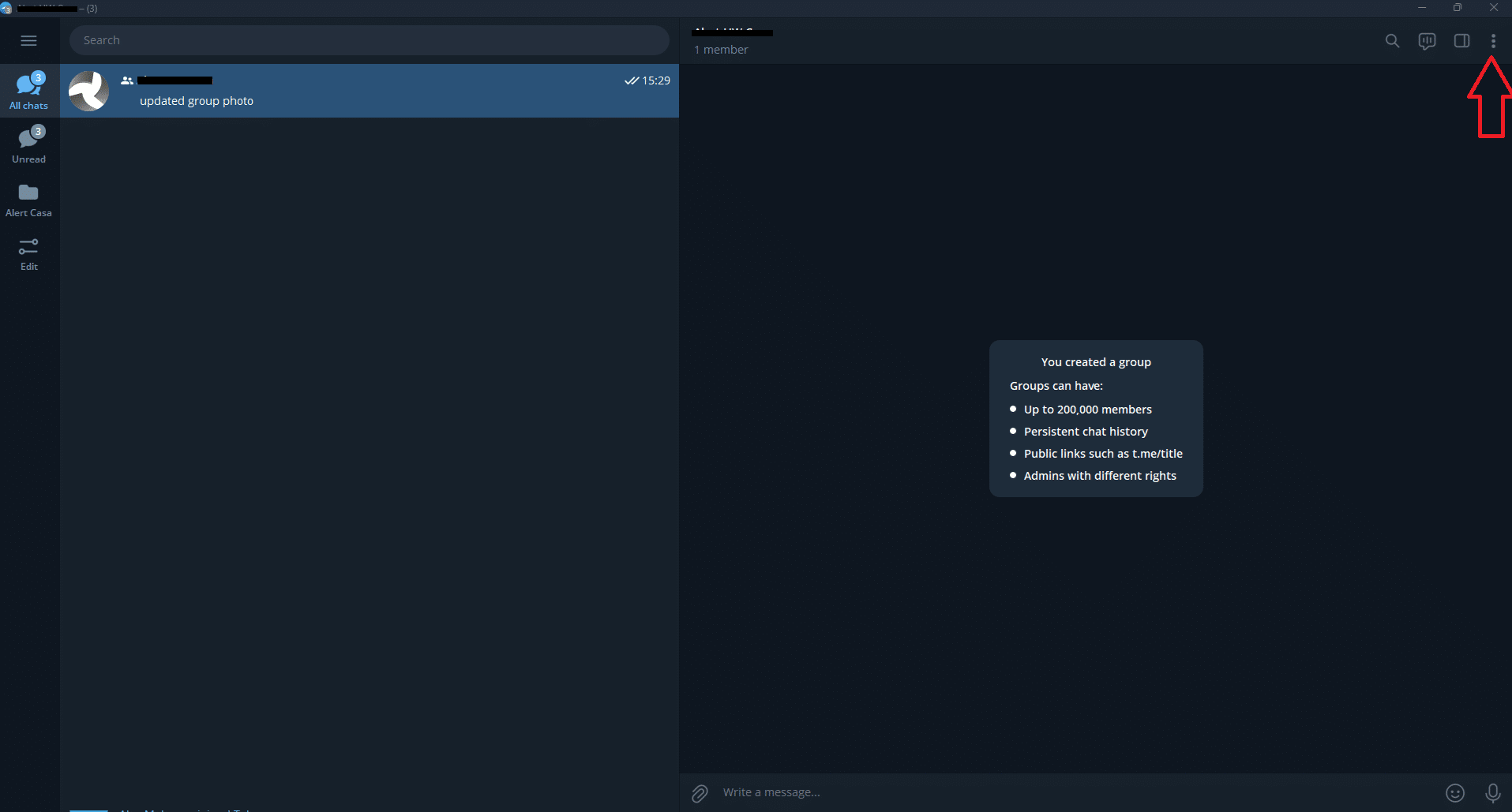Minimize the Telegram window
Image resolution: width=1512 pixels, height=812 pixels.
pos(1421,8)
